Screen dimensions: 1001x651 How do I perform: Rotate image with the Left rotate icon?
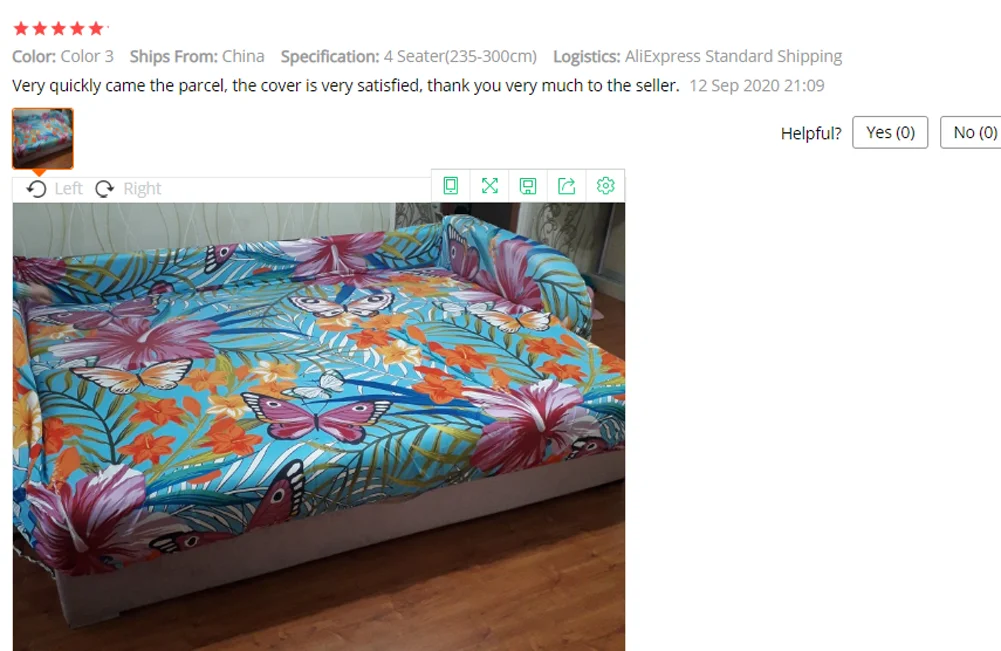(36, 189)
